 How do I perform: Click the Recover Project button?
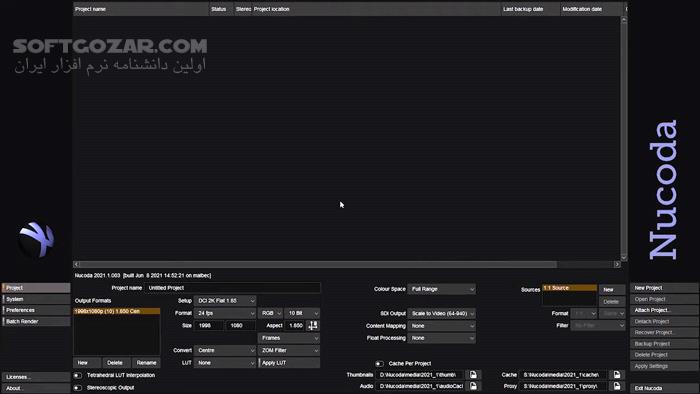pos(664,332)
